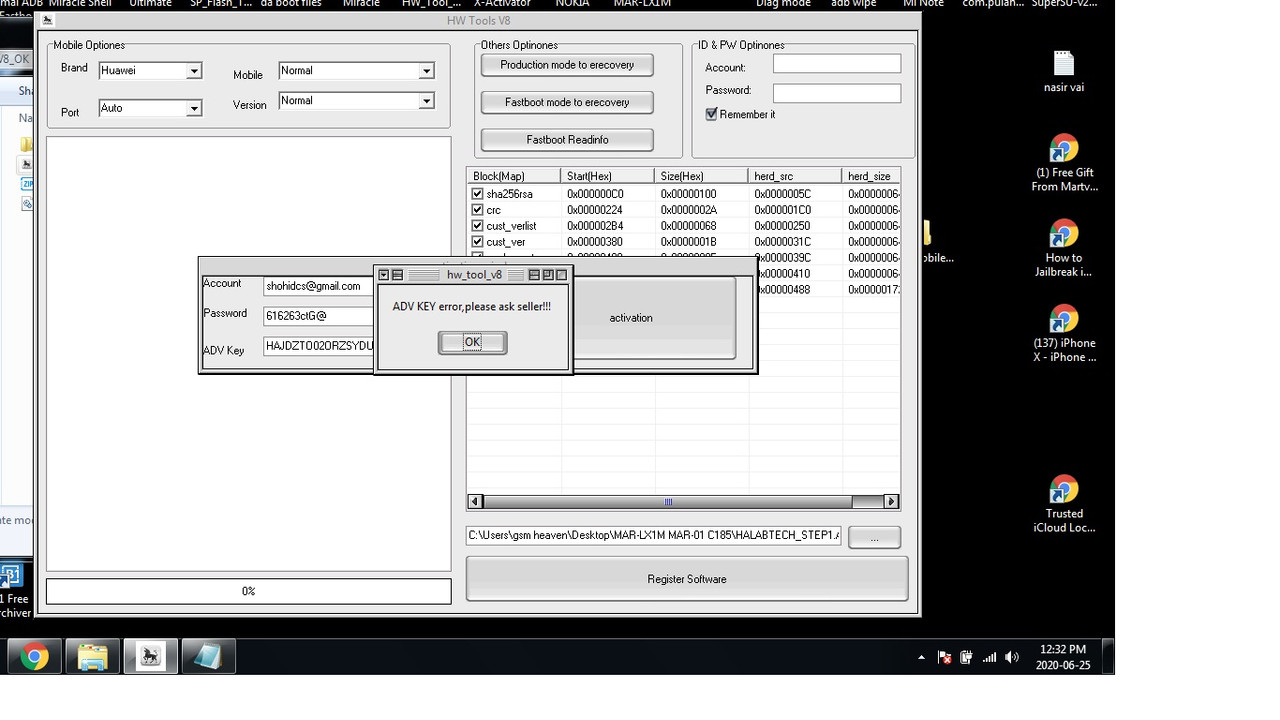Image resolution: width=1280 pixels, height=720 pixels.
Task: Toggle the 'Remember it' checkbox
Action: [x=711, y=114]
